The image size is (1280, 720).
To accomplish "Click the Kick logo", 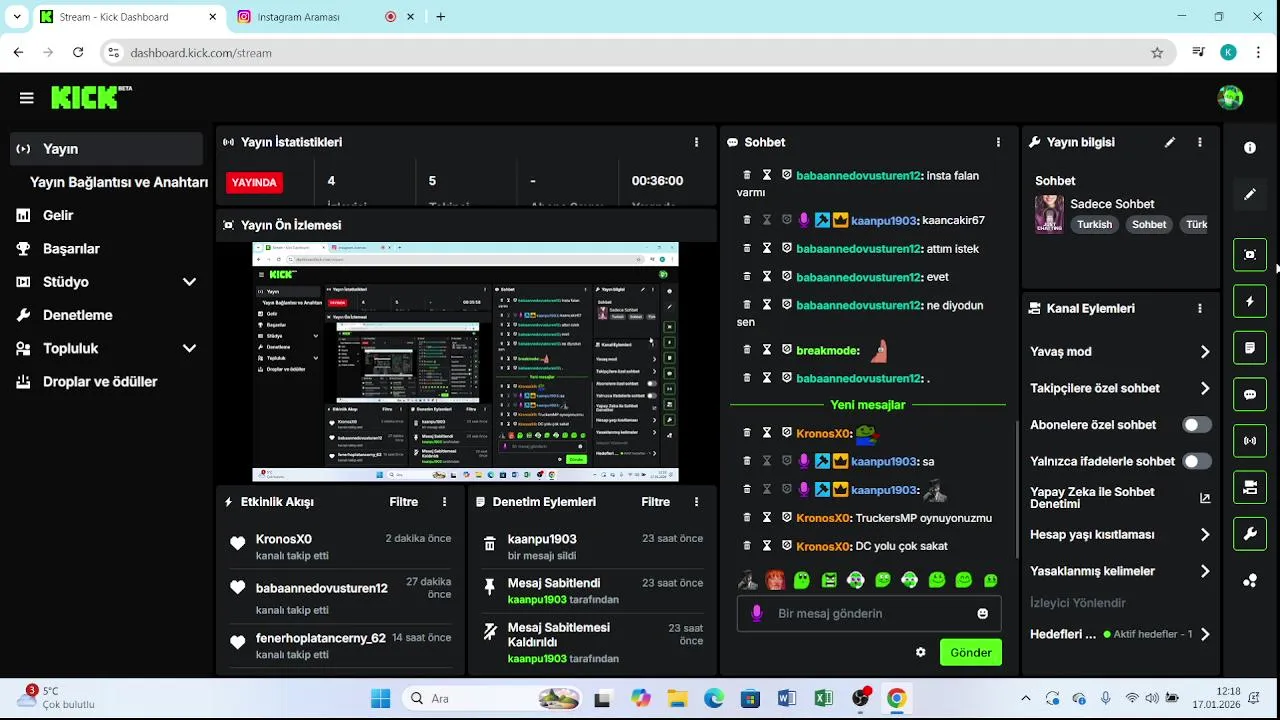I will coord(91,97).
